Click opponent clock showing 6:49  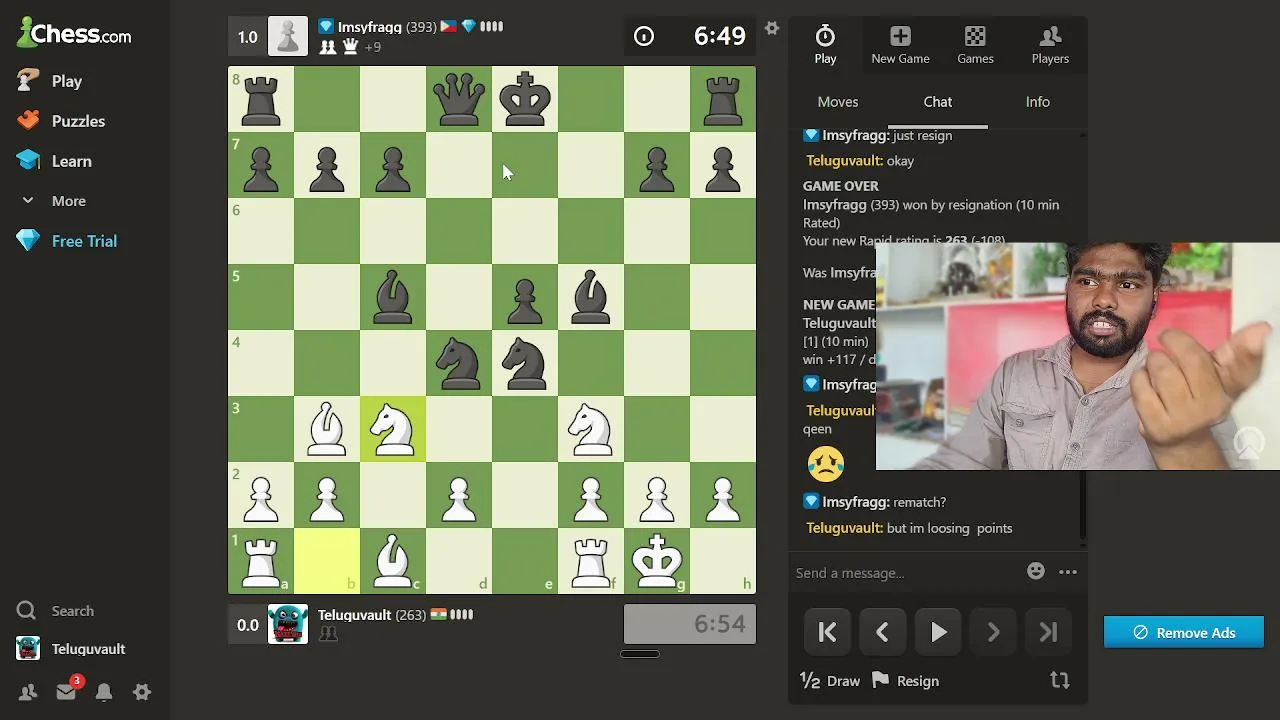pyautogui.click(x=690, y=37)
